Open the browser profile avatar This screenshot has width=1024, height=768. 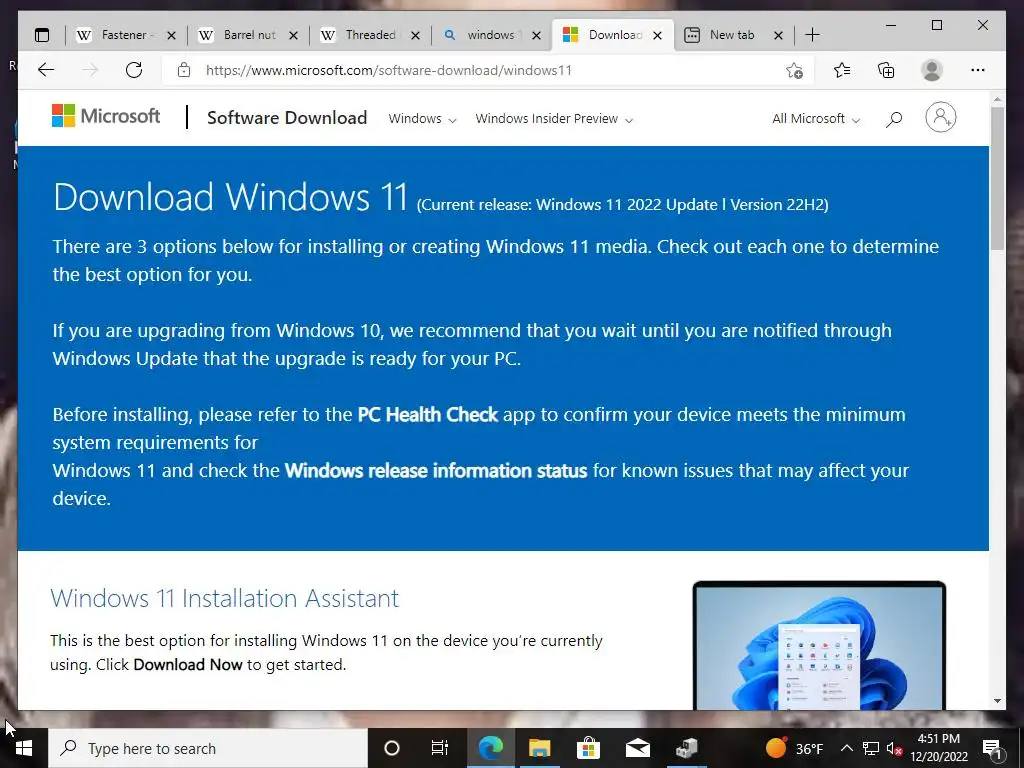point(932,70)
